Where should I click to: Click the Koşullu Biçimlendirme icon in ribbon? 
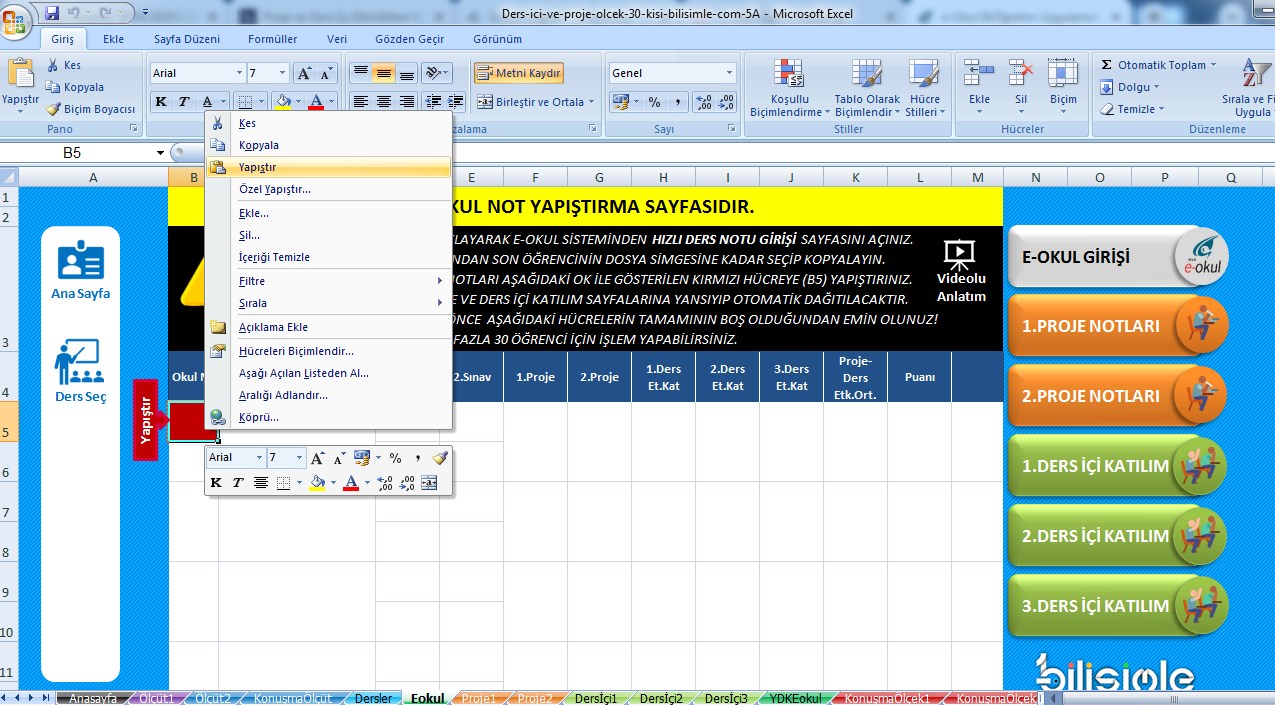point(788,75)
